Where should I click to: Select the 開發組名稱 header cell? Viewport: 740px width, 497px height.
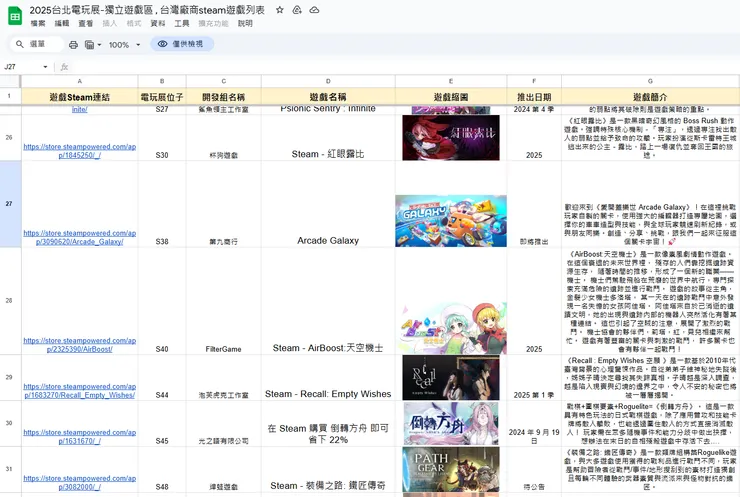(x=224, y=97)
